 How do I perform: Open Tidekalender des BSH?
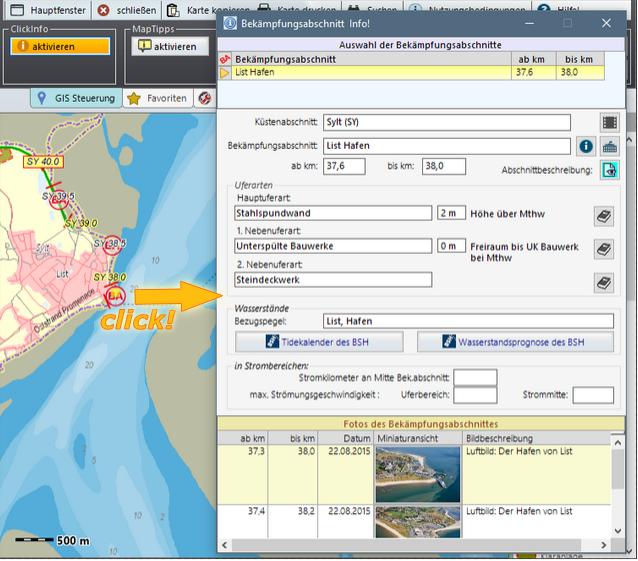(x=319, y=342)
